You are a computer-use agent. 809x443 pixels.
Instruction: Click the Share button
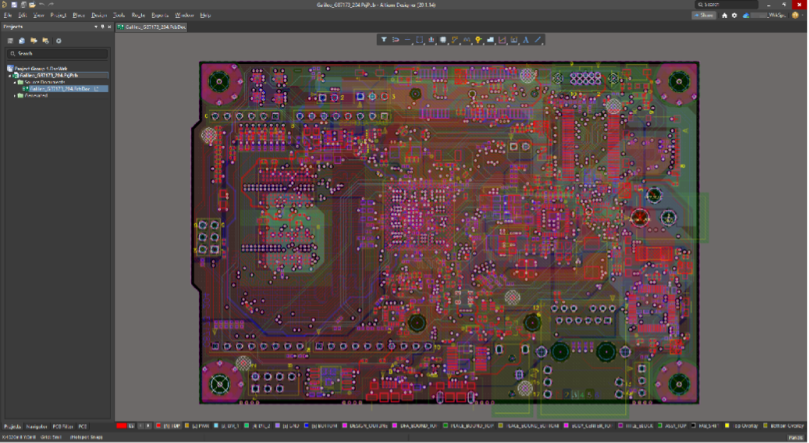tap(704, 15)
